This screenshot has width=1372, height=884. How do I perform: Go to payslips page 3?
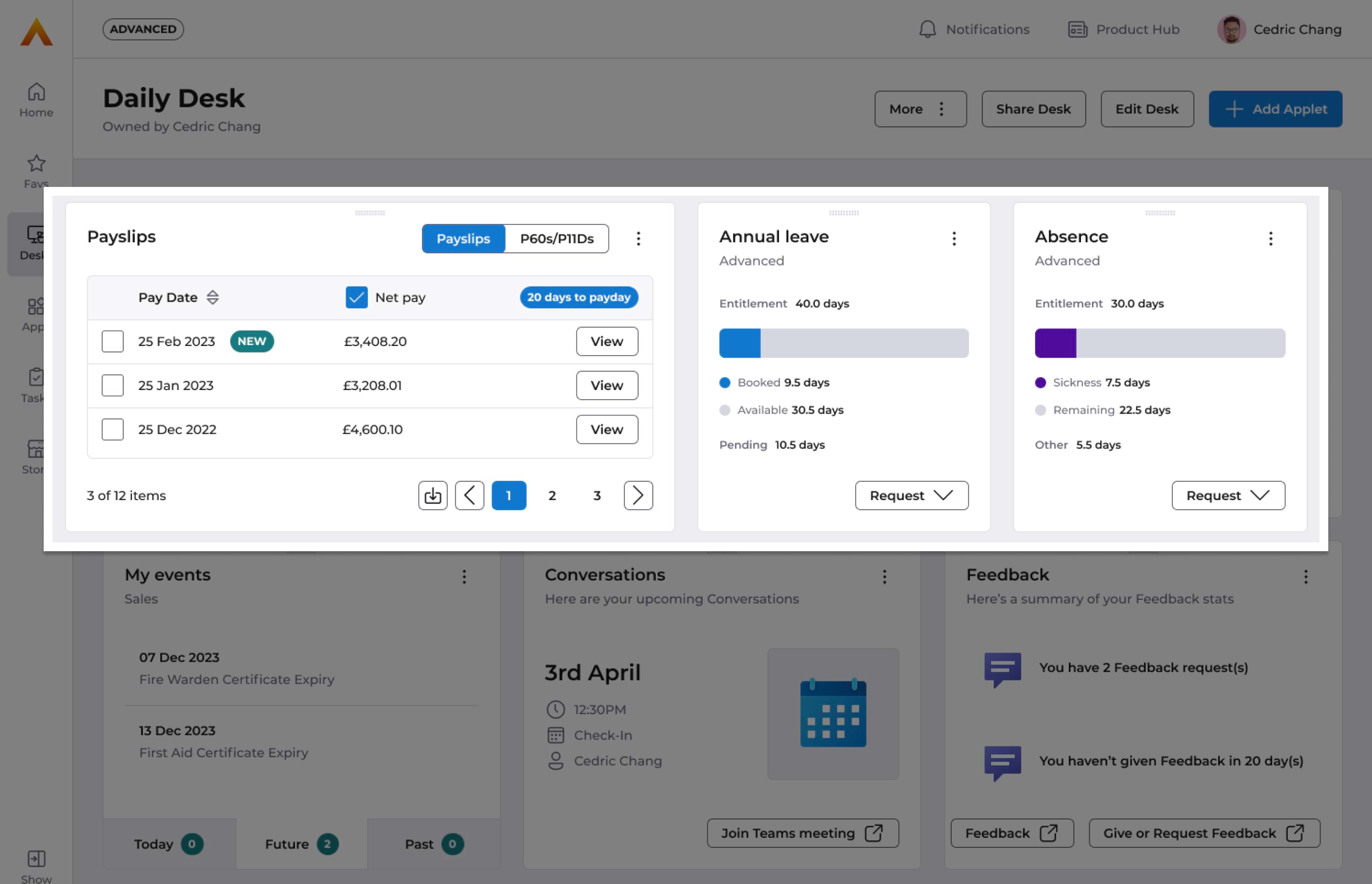pos(597,495)
